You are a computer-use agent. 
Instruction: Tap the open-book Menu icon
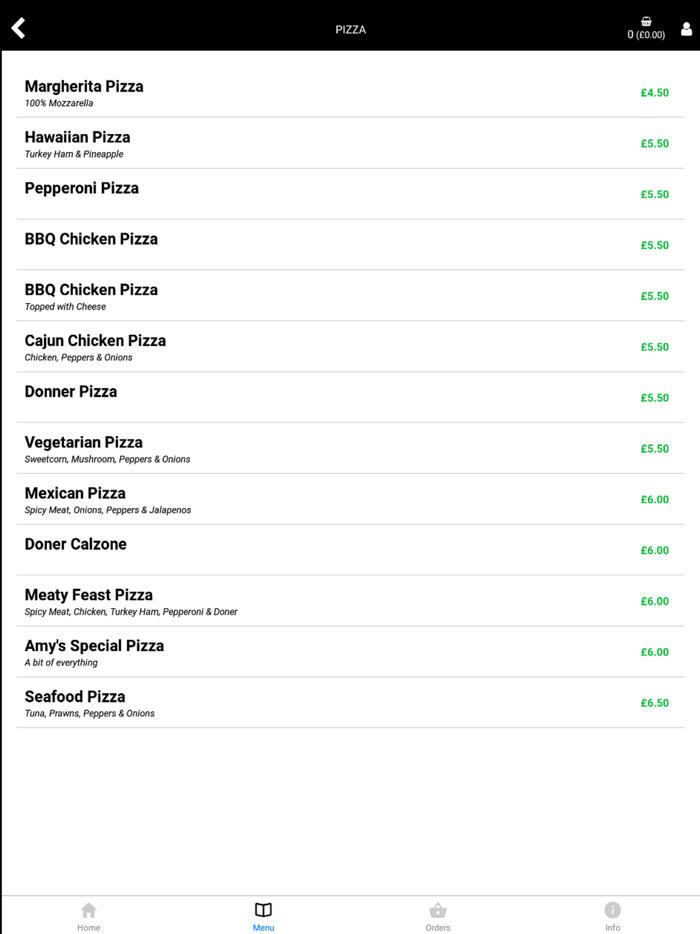coord(263,911)
